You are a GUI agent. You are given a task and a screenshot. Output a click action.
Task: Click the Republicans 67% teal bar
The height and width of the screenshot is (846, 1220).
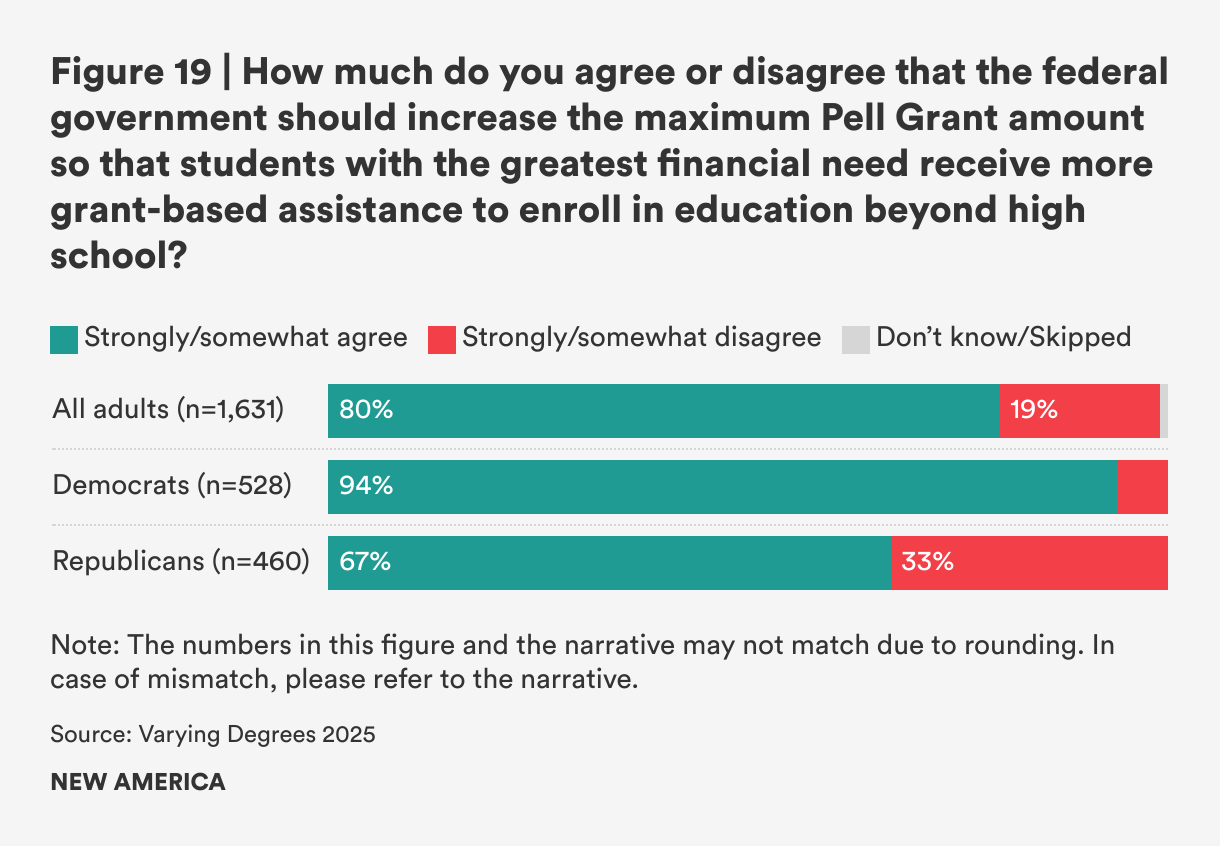[610, 563]
